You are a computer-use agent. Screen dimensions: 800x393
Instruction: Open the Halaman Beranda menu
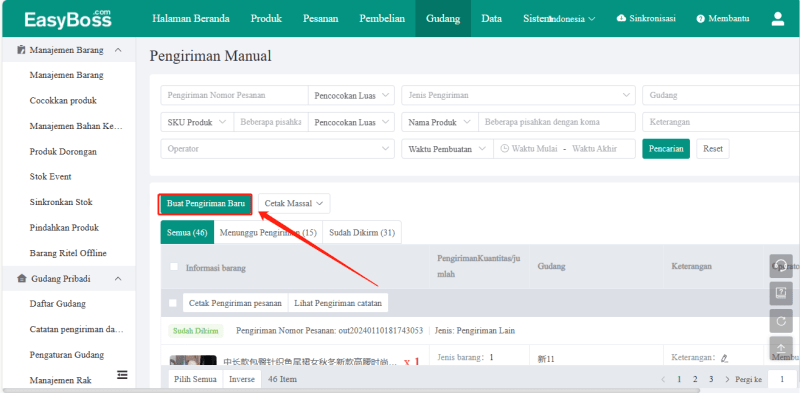click(x=191, y=19)
